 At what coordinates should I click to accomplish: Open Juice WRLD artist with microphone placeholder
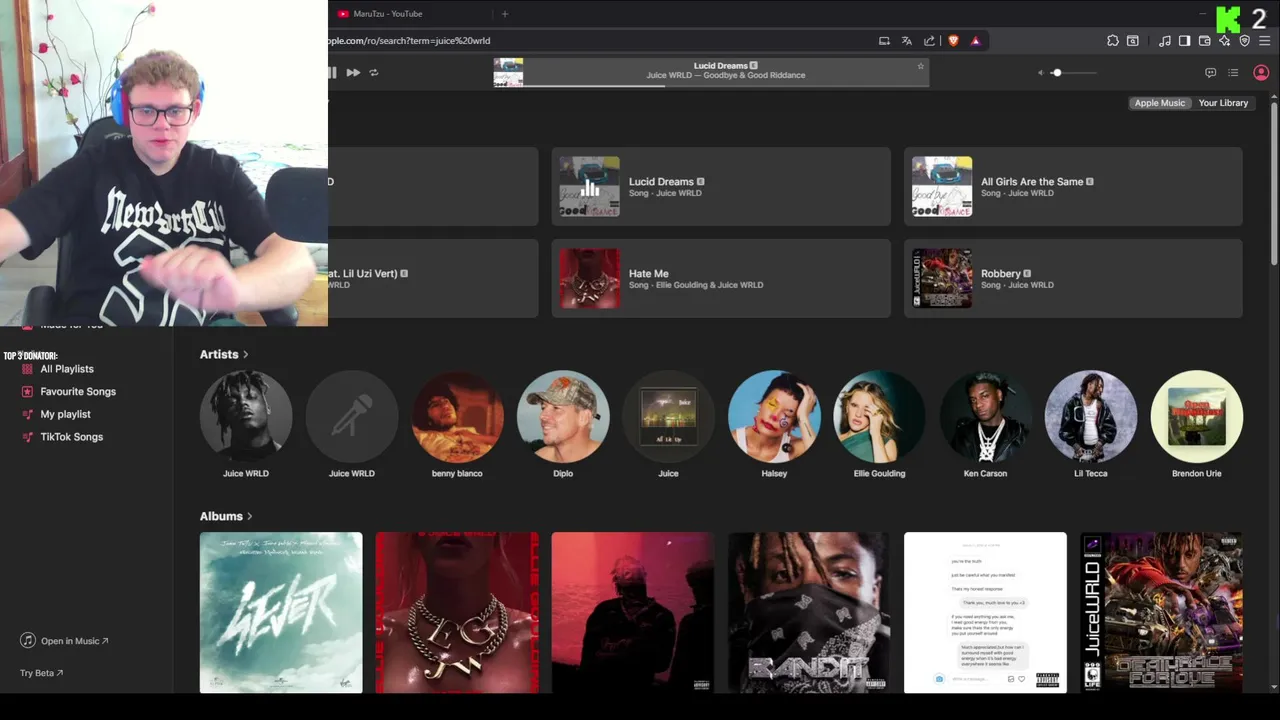[x=351, y=417]
